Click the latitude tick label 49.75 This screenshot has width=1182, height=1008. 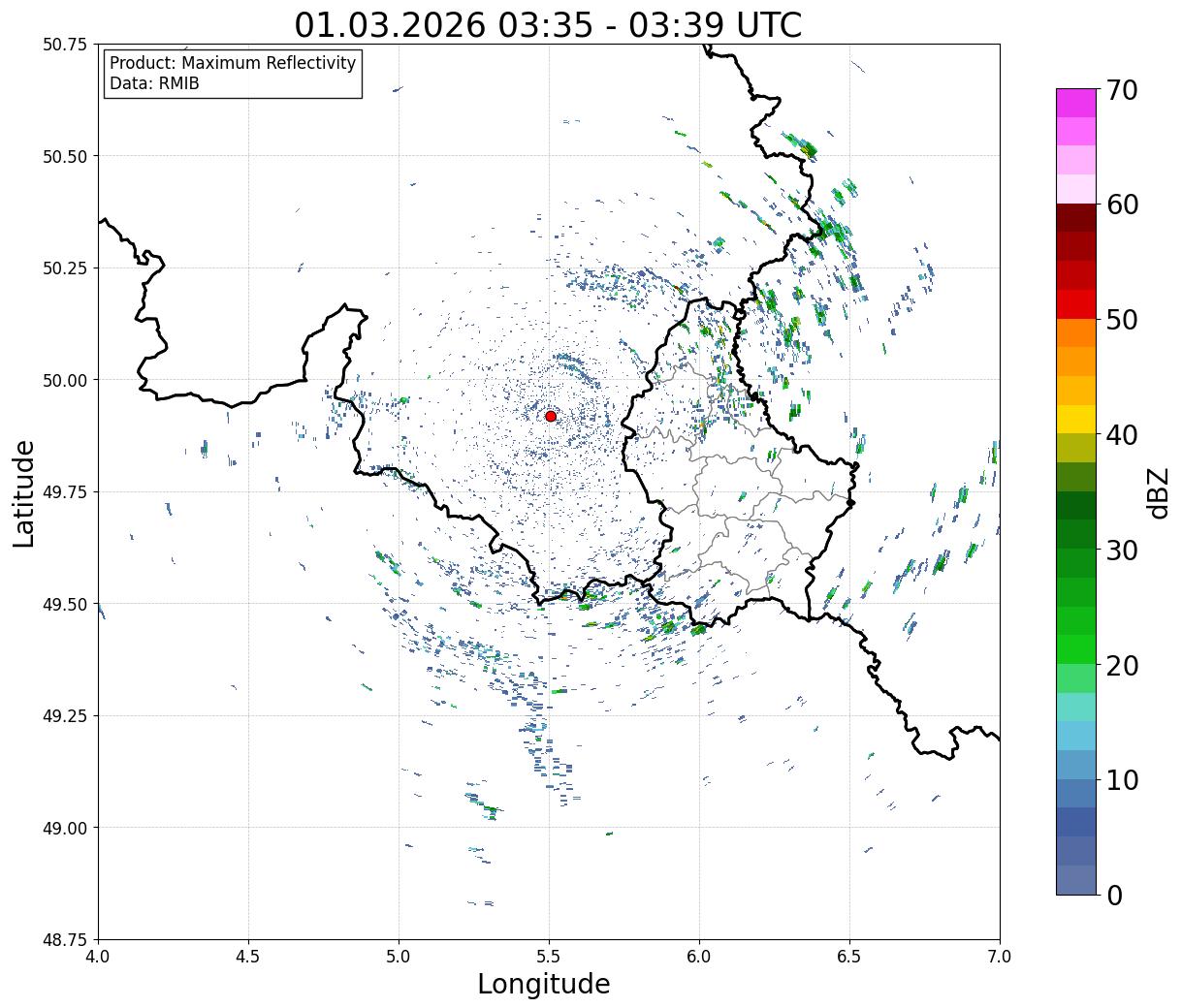tap(65, 492)
